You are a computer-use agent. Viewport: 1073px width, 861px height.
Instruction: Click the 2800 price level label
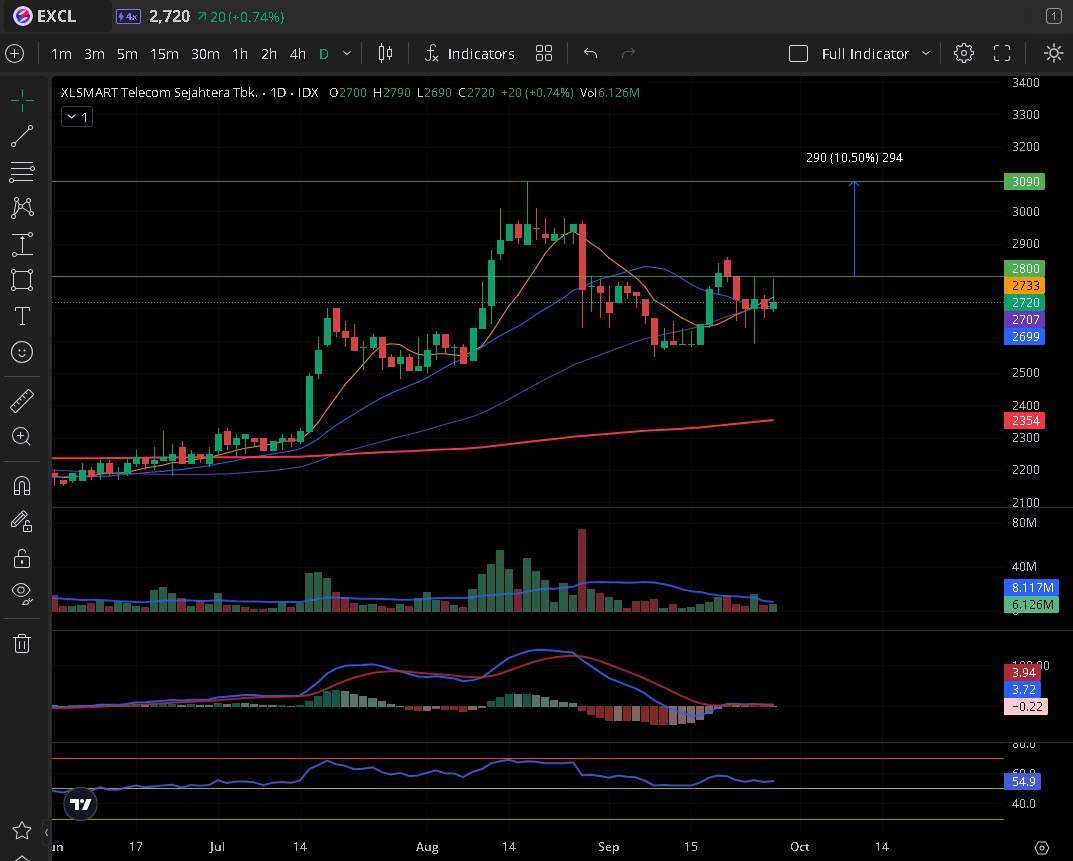[1025, 268]
